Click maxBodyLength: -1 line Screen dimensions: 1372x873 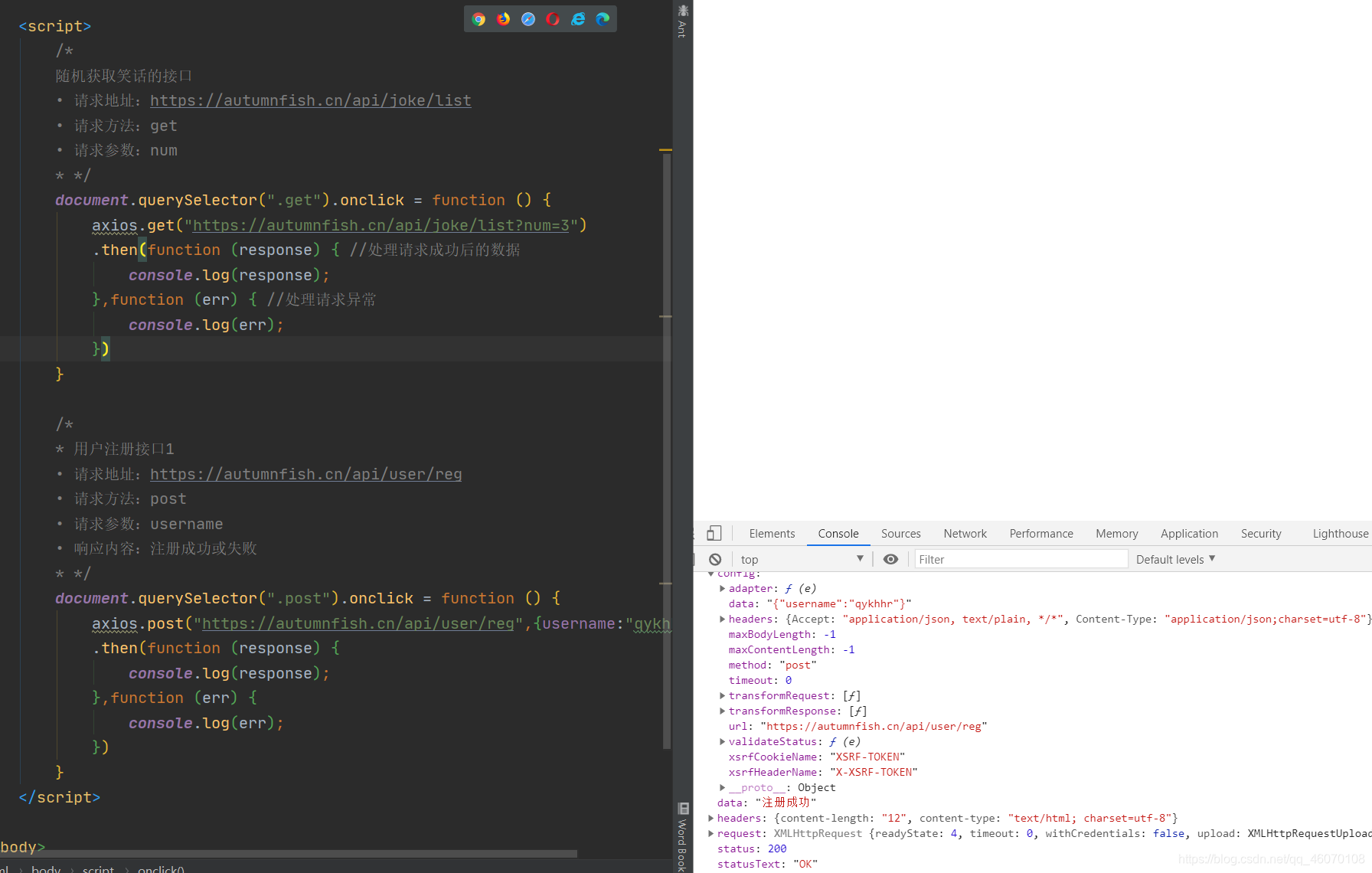[782, 634]
